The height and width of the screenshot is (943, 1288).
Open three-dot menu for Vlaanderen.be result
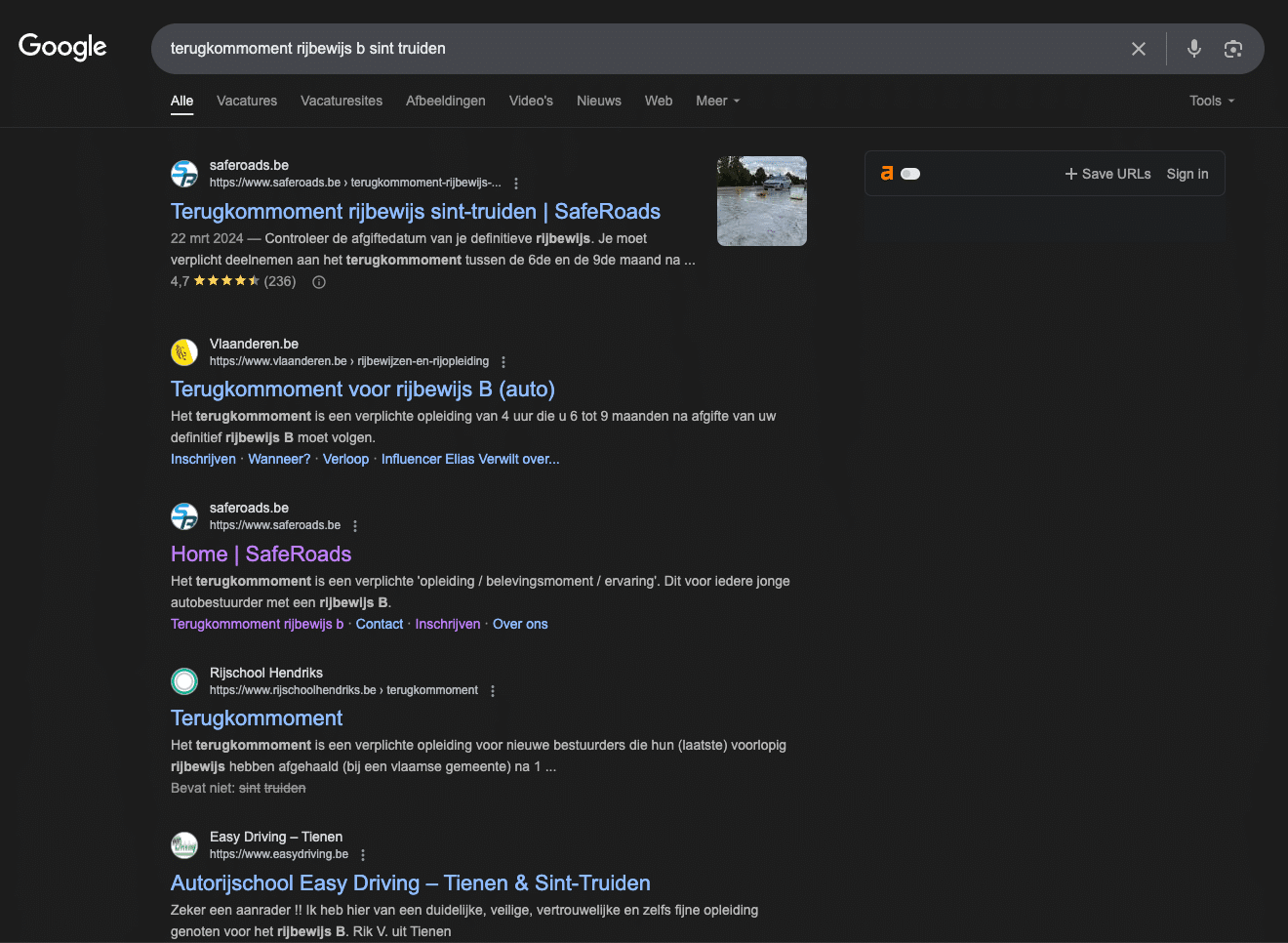[503, 362]
